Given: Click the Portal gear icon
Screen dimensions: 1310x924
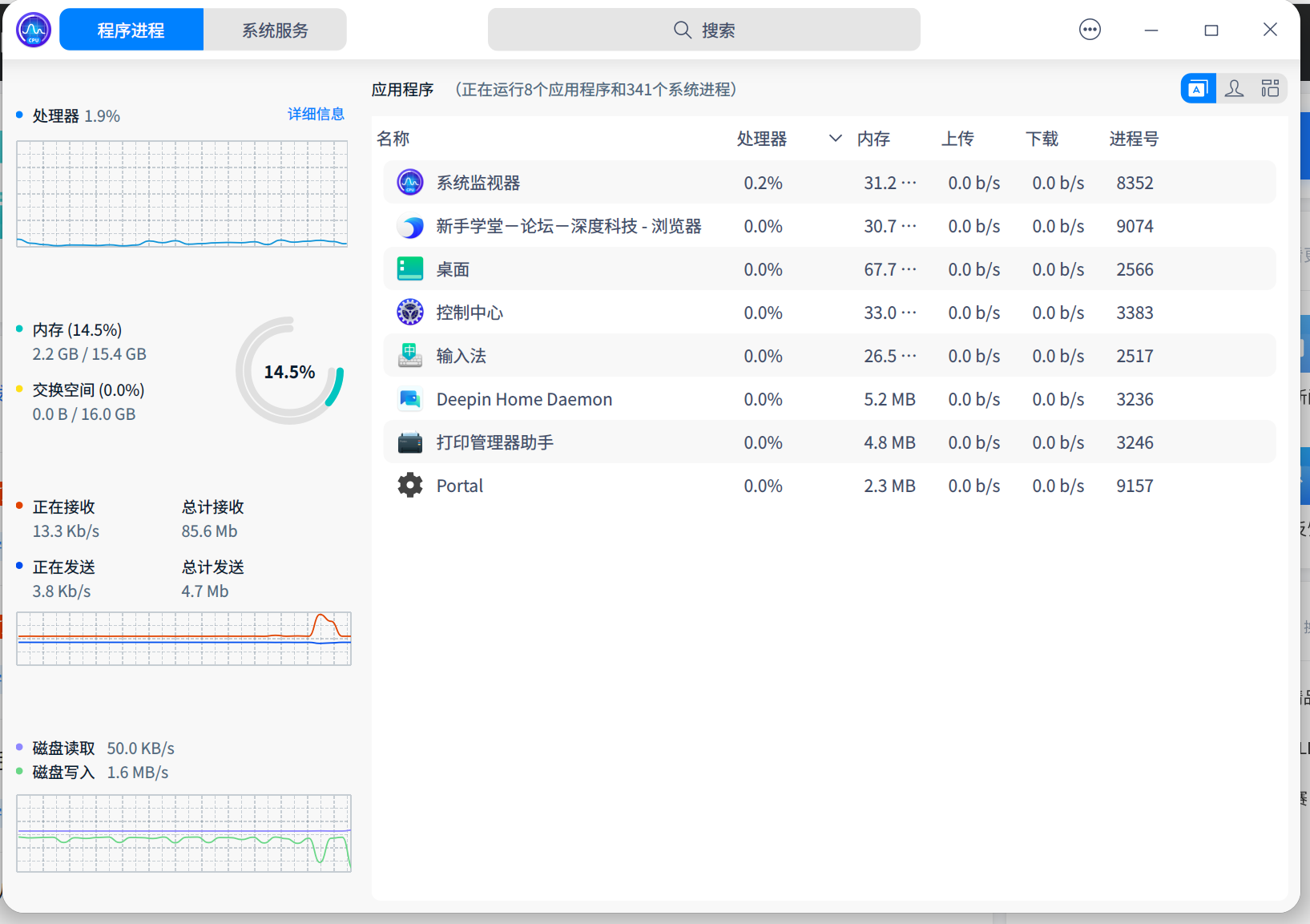Looking at the screenshot, I should (410, 485).
